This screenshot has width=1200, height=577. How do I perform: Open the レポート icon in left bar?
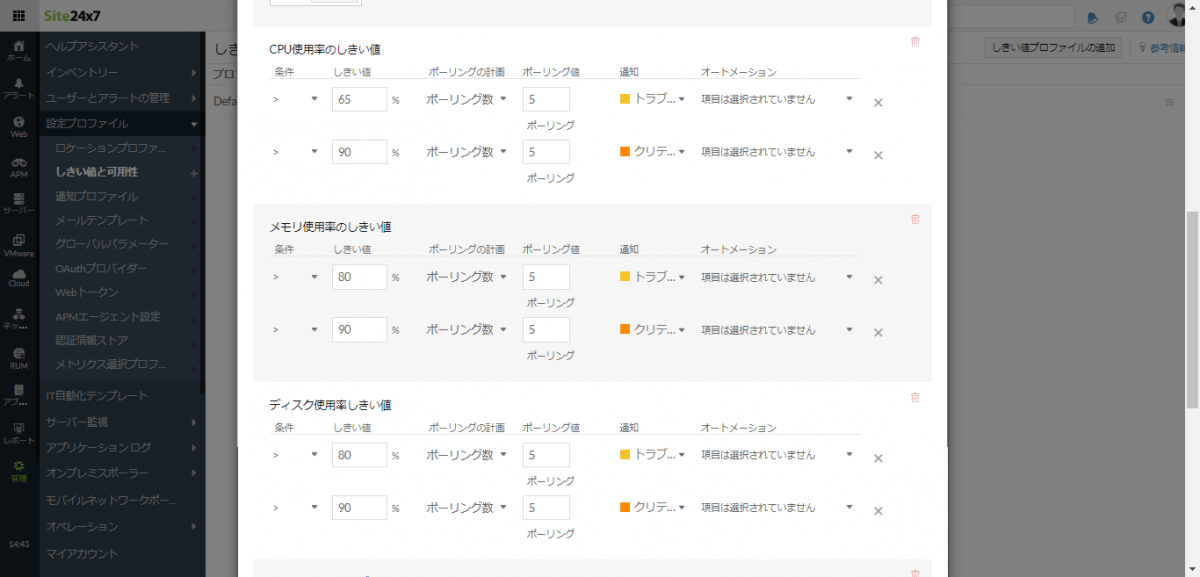[x=19, y=432]
